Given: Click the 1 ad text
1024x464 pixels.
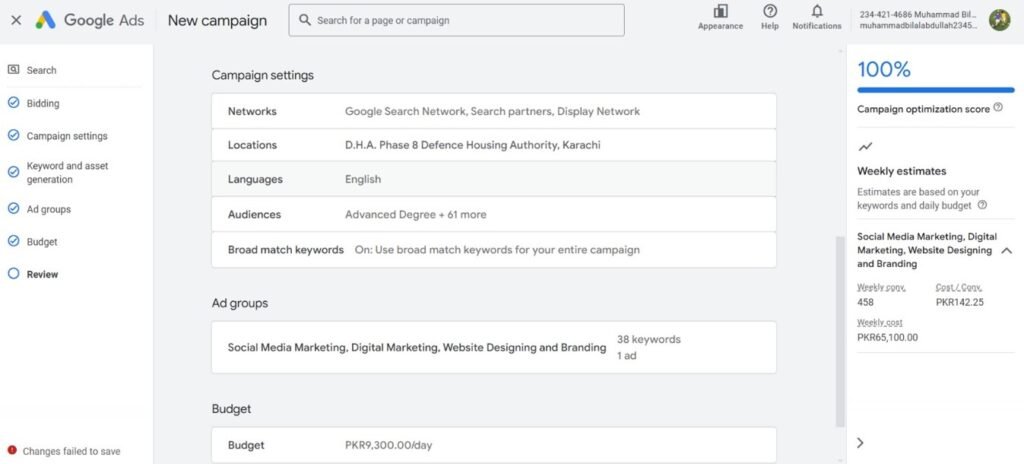Looking at the screenshot, I should point(626,356).
